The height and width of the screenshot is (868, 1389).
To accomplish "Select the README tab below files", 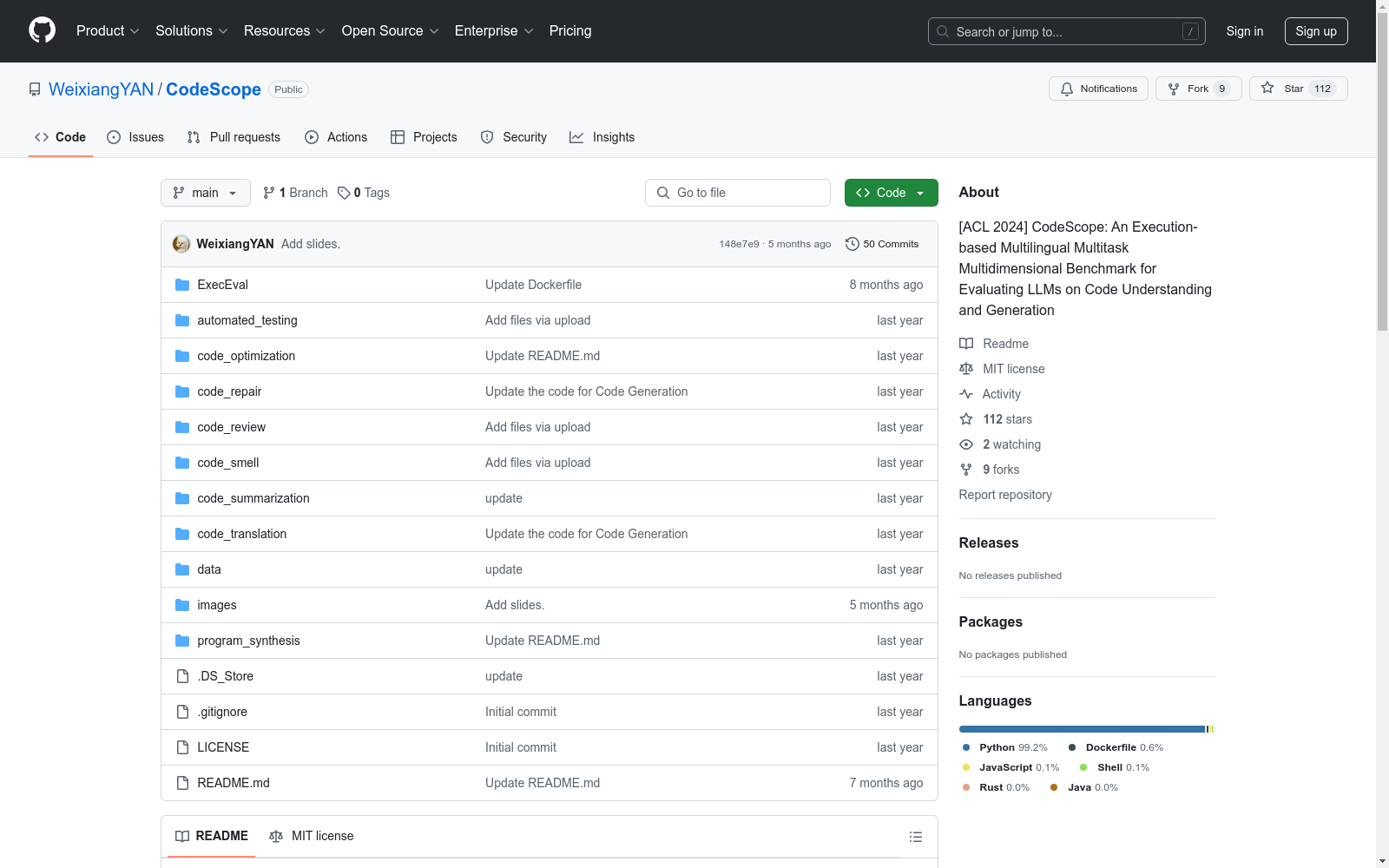I will point(212,836).
